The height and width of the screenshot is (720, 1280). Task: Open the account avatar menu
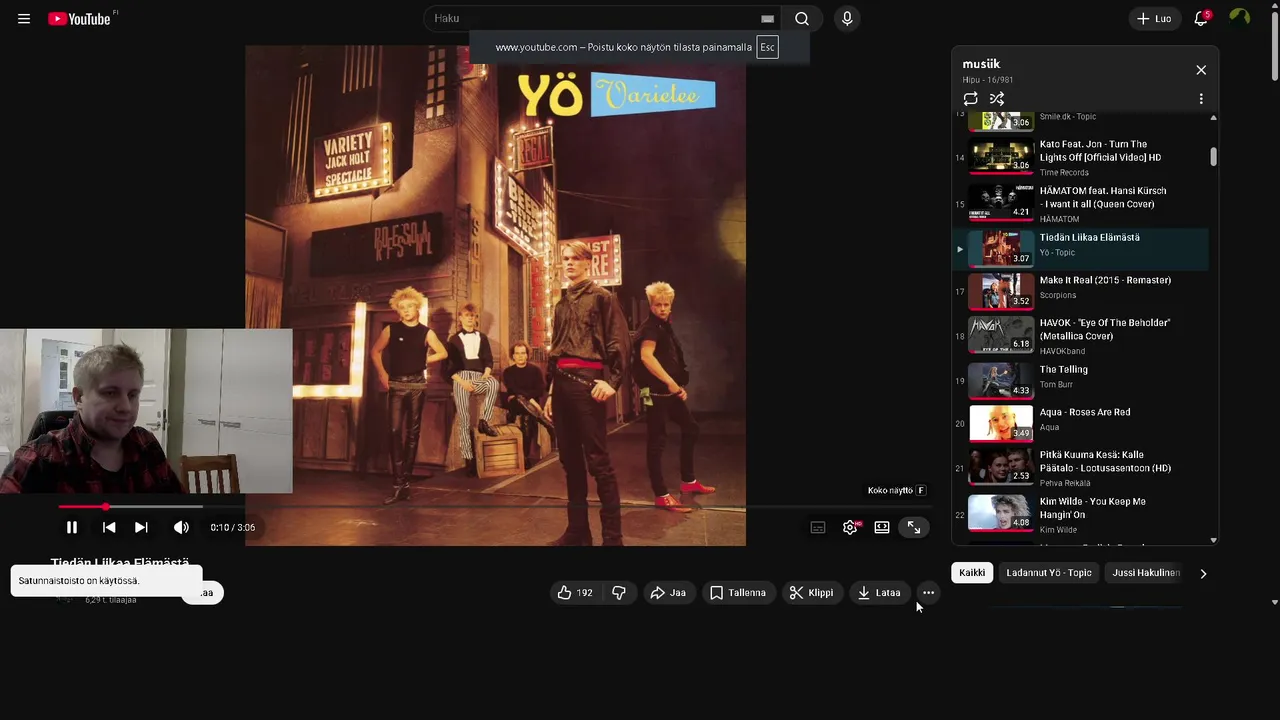pyautogui.click(x=1239, y=19)
